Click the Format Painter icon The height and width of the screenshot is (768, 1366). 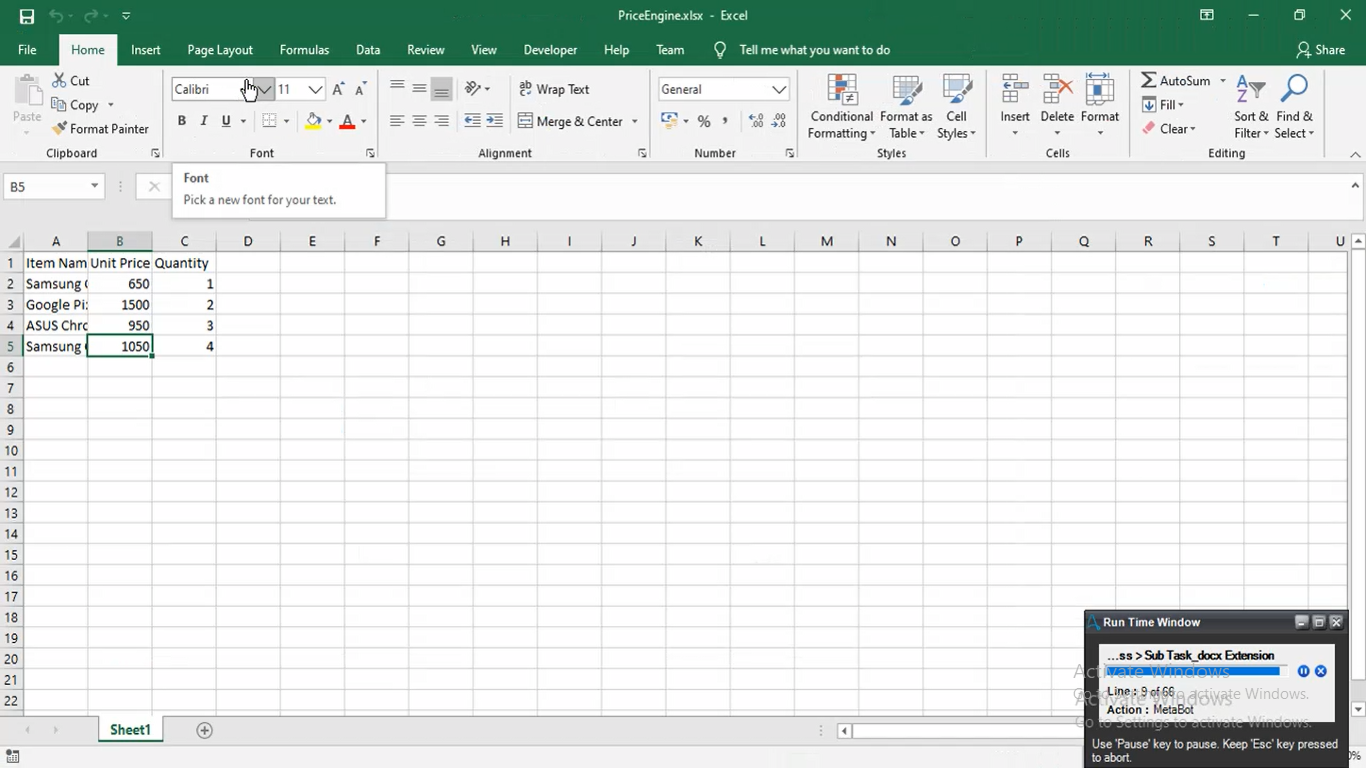coord(60,129)
